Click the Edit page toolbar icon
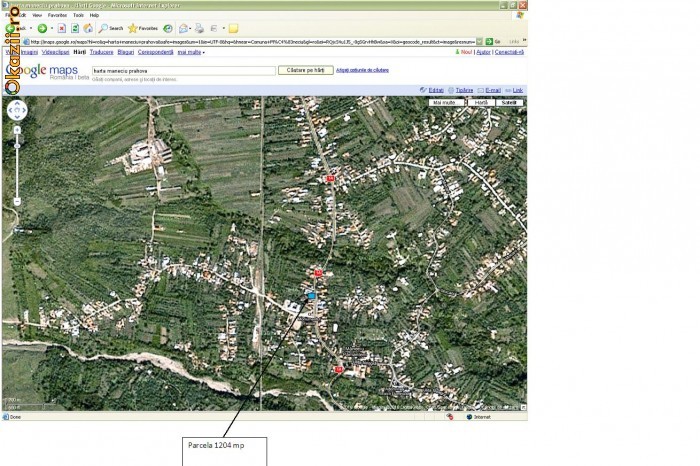This screenshot has height=466, width=700. [214, 29]
